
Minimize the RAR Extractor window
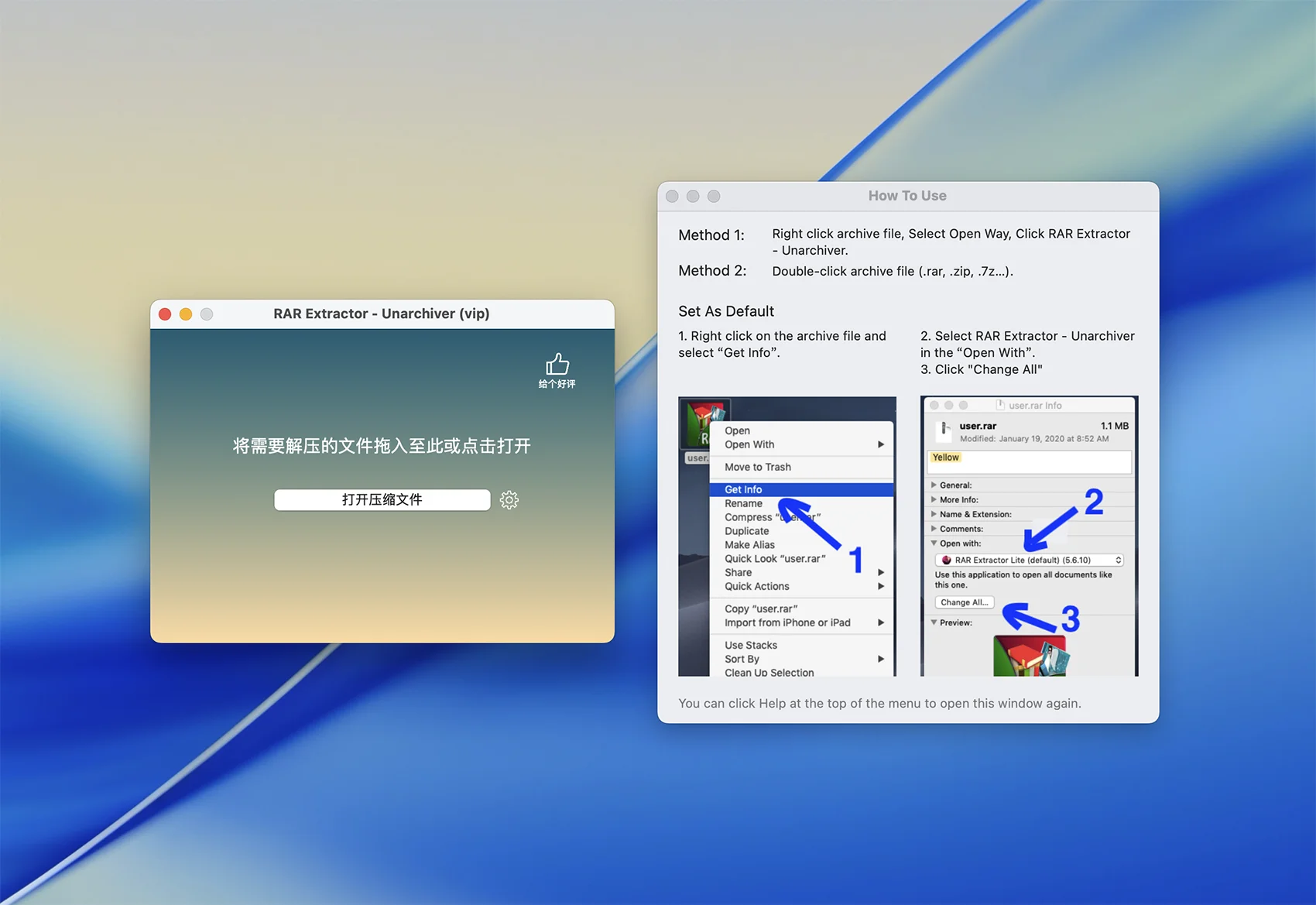[186, 314]
